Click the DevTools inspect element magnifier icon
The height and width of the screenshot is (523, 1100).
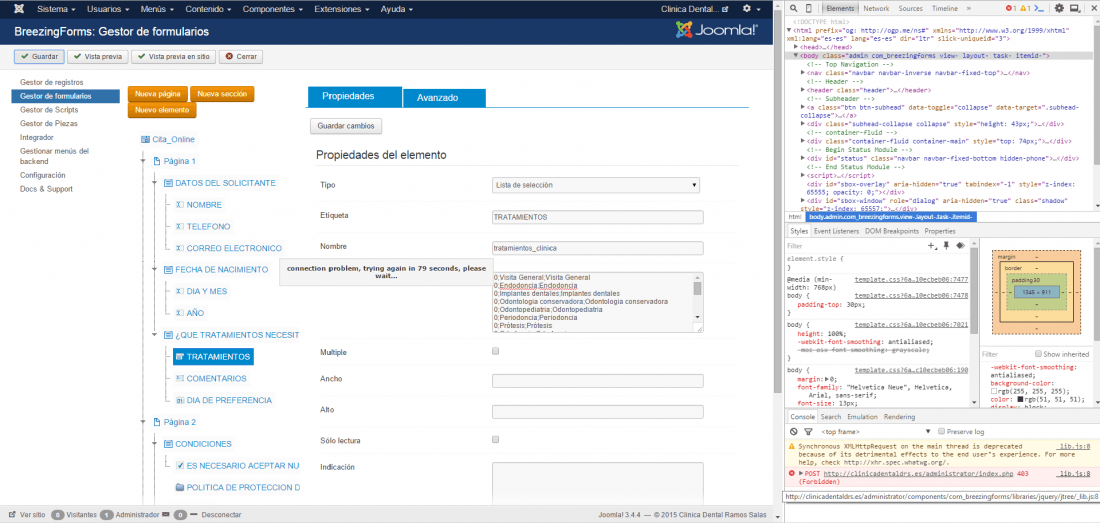tap(793, 8)
